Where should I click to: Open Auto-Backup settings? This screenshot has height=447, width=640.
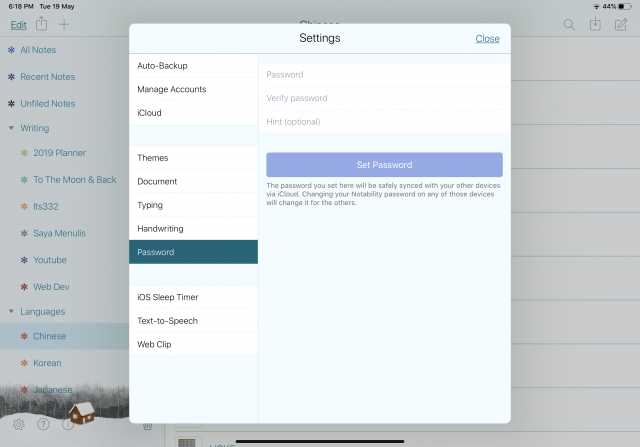193,66
